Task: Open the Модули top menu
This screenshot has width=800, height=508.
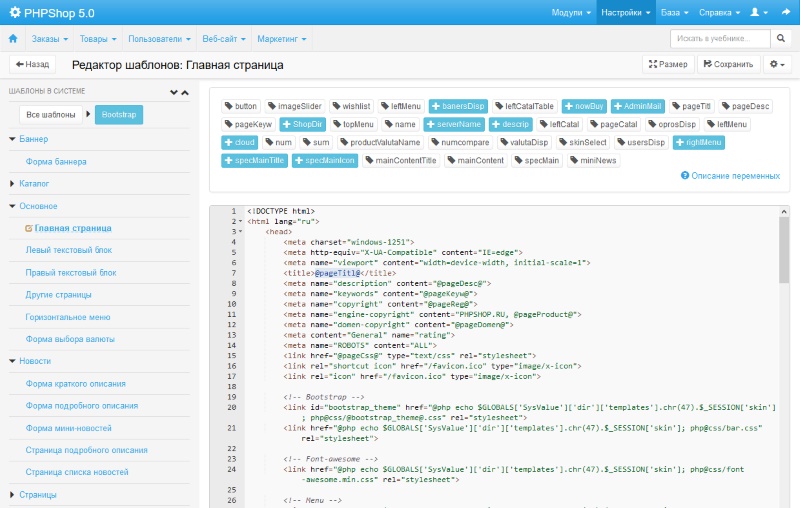Action: click(x=570, y=12)
